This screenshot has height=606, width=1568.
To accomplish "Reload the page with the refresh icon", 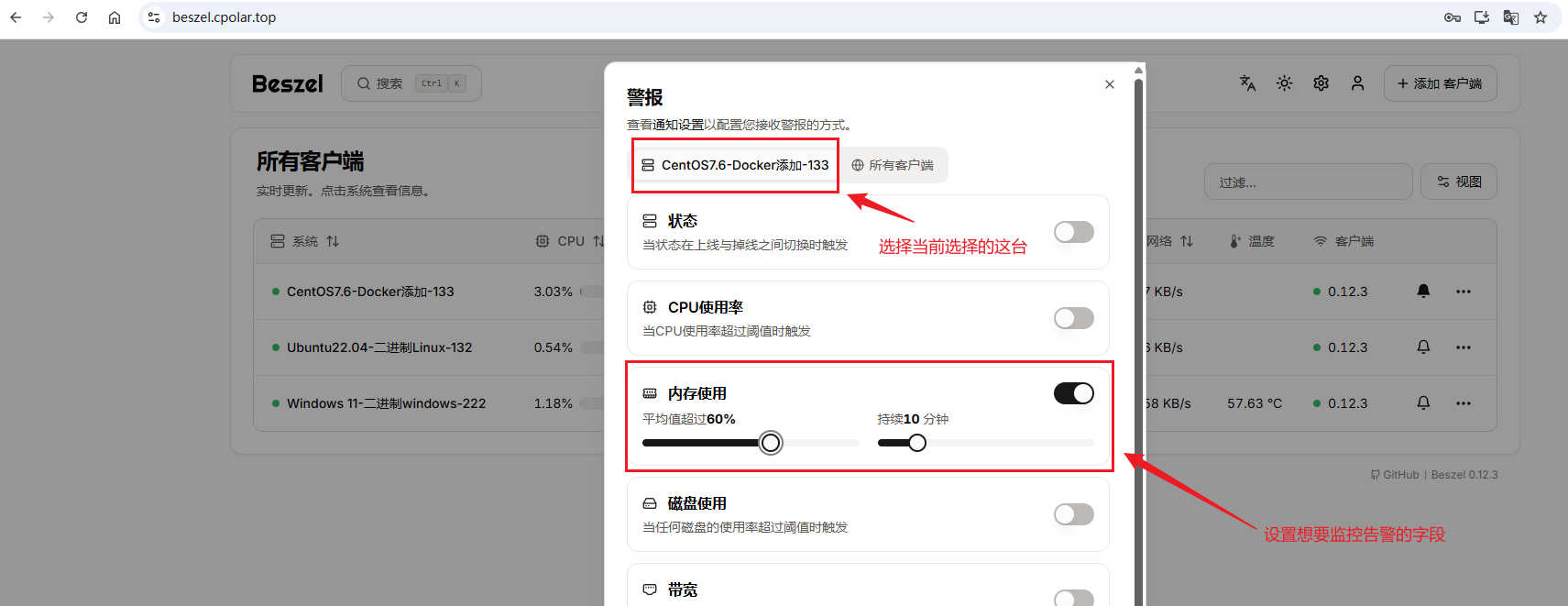I will pyautogui.click(x=82, y=17).
